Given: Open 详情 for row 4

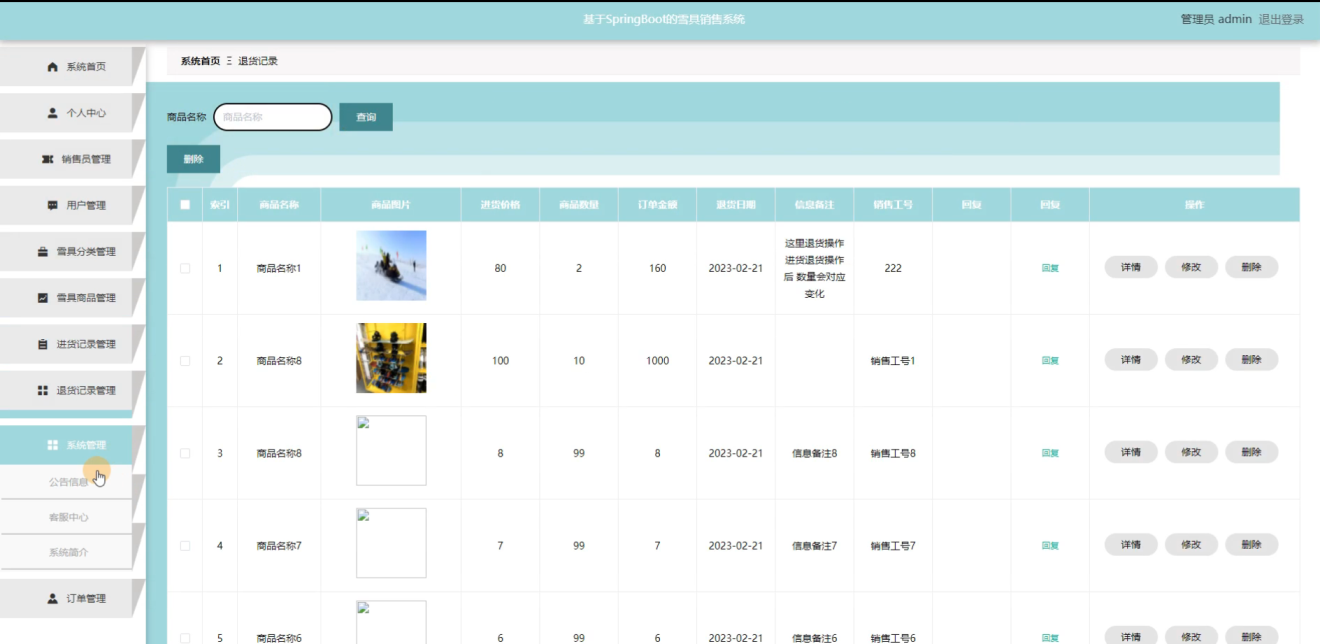Looking at the screenshot, I should click(x=1131, y=545).
